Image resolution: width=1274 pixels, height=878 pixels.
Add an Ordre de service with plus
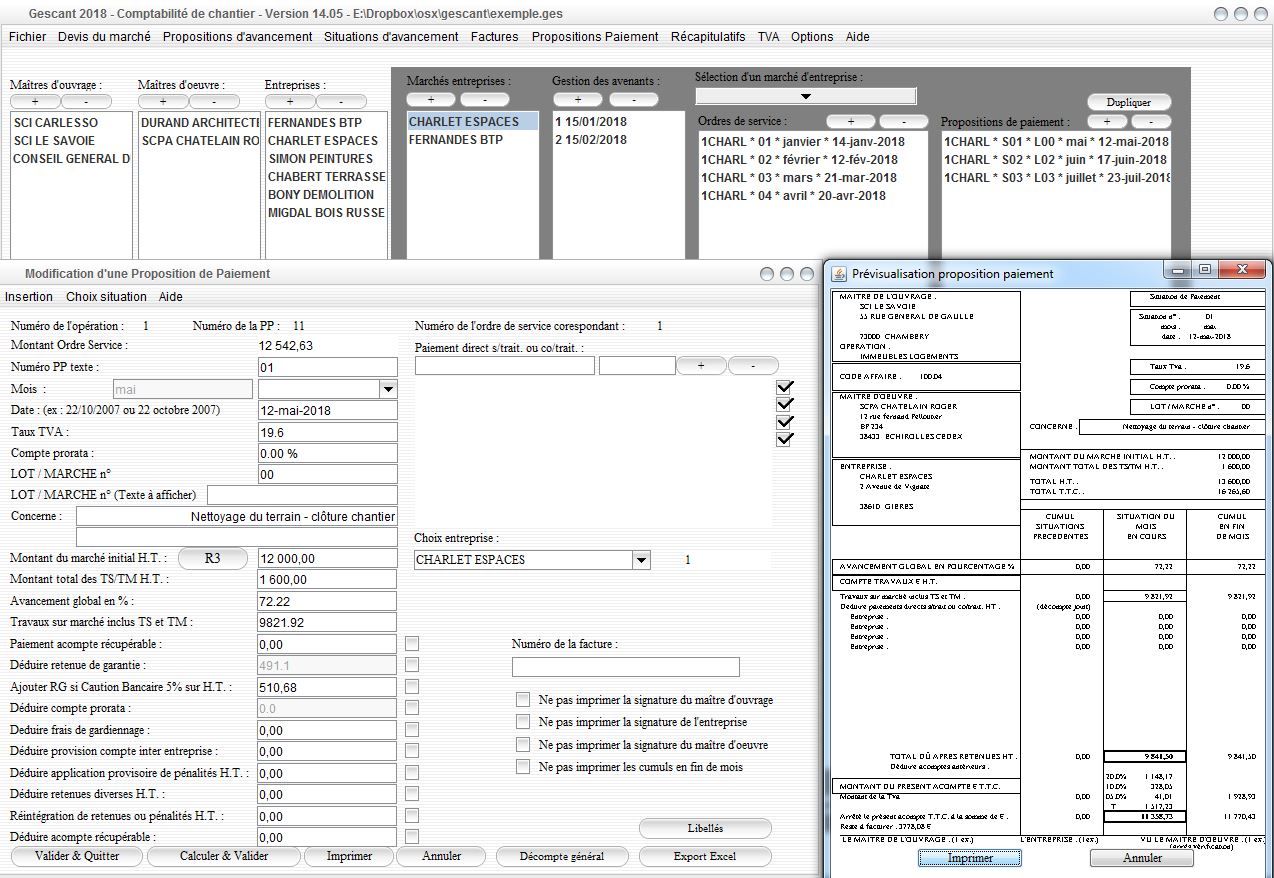850,122
